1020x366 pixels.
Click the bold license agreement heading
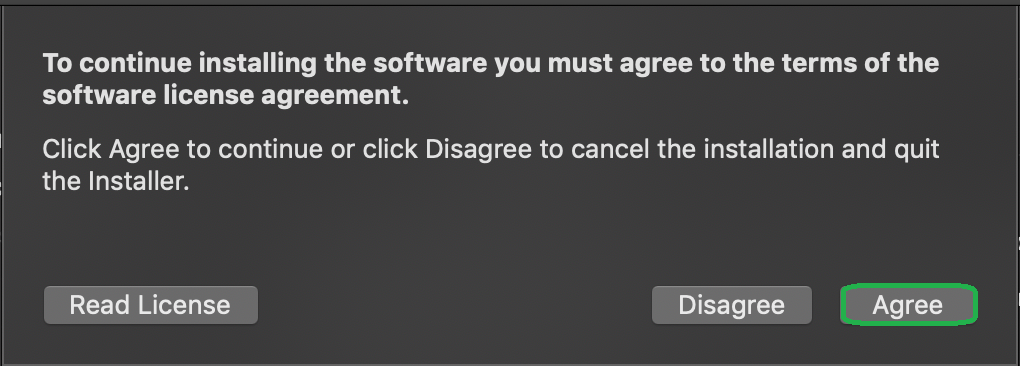point(490,79)
